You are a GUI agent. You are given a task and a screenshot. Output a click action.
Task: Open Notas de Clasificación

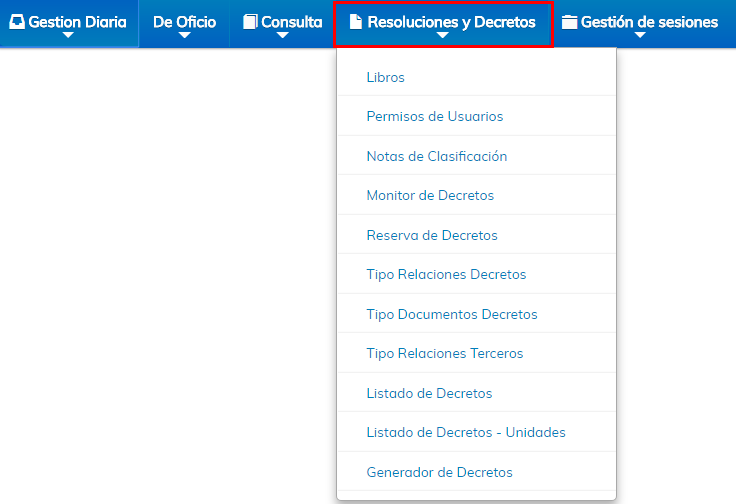(476, 156)
